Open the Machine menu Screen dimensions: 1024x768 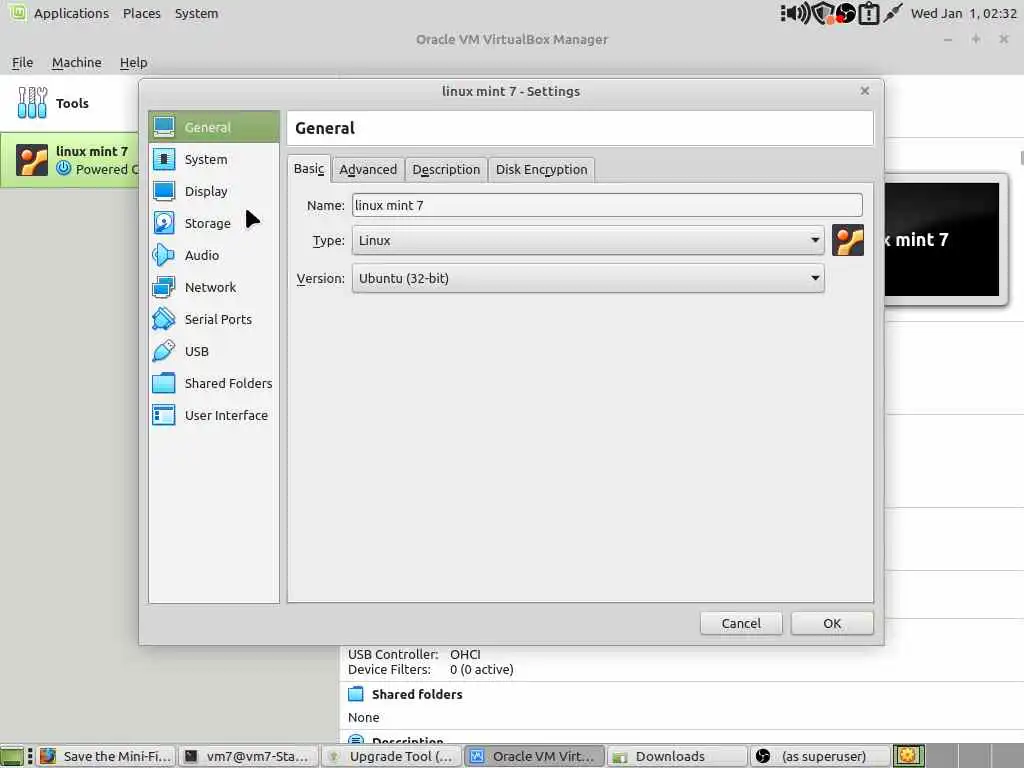point(76,63)
